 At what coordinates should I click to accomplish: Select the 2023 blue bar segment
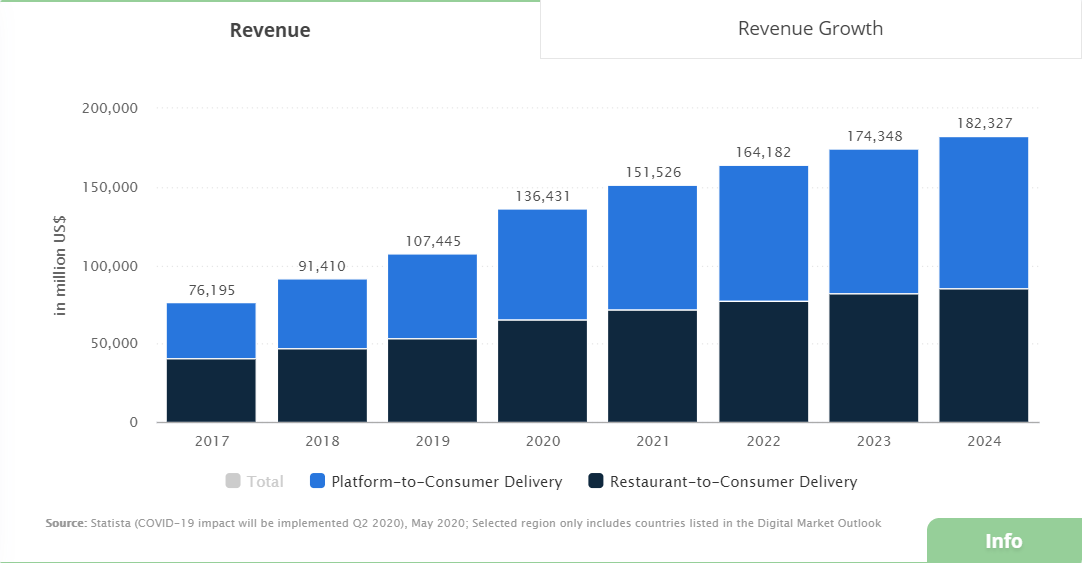(874, 222)
